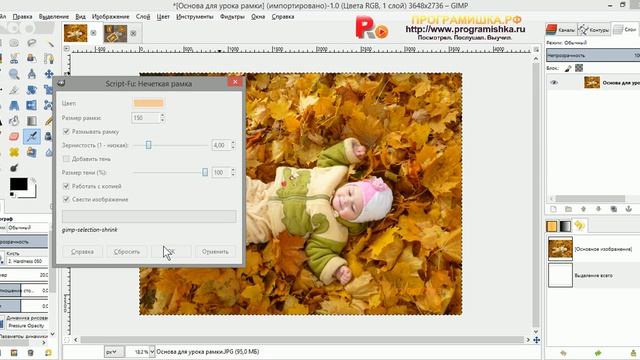The height and width of the screenshot is (360, 640).
Task: Open the 'Изображение' menu
Action: (x=110, y=17)
